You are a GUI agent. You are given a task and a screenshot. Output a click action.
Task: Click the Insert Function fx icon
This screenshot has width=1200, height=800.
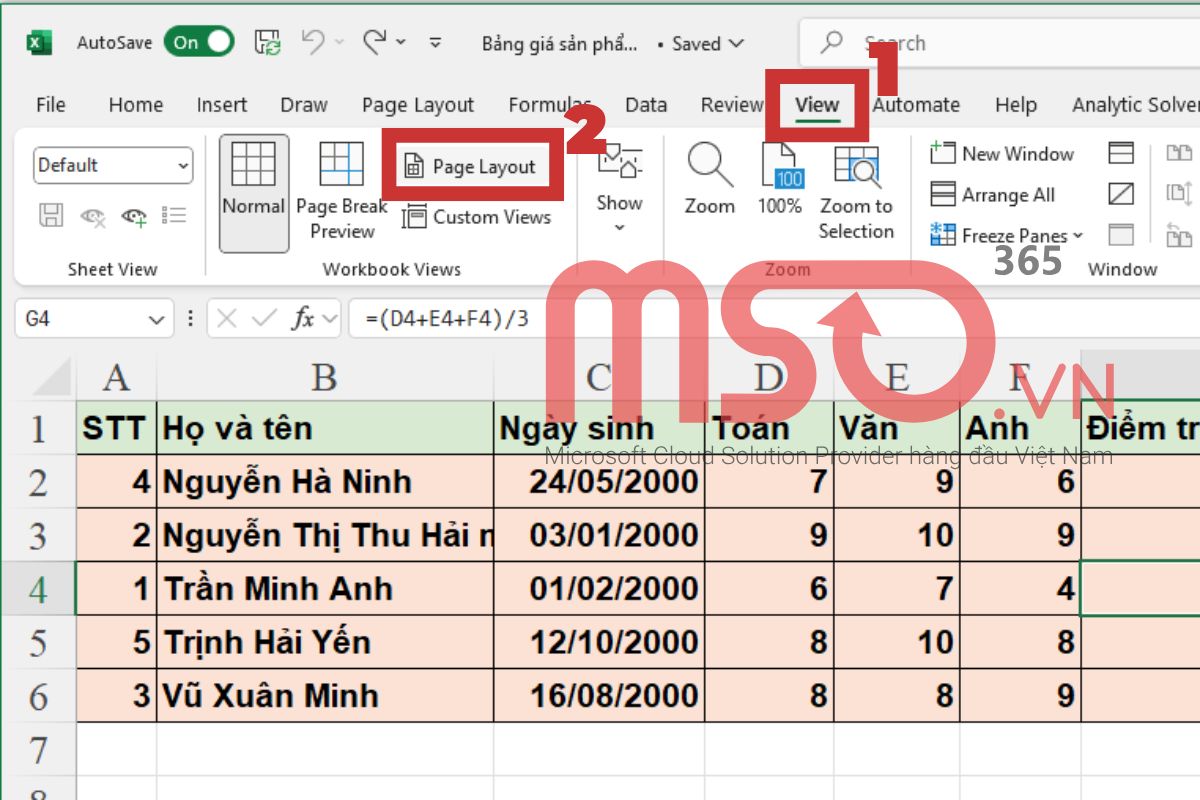pyautogui.click(x=303, y=319)
